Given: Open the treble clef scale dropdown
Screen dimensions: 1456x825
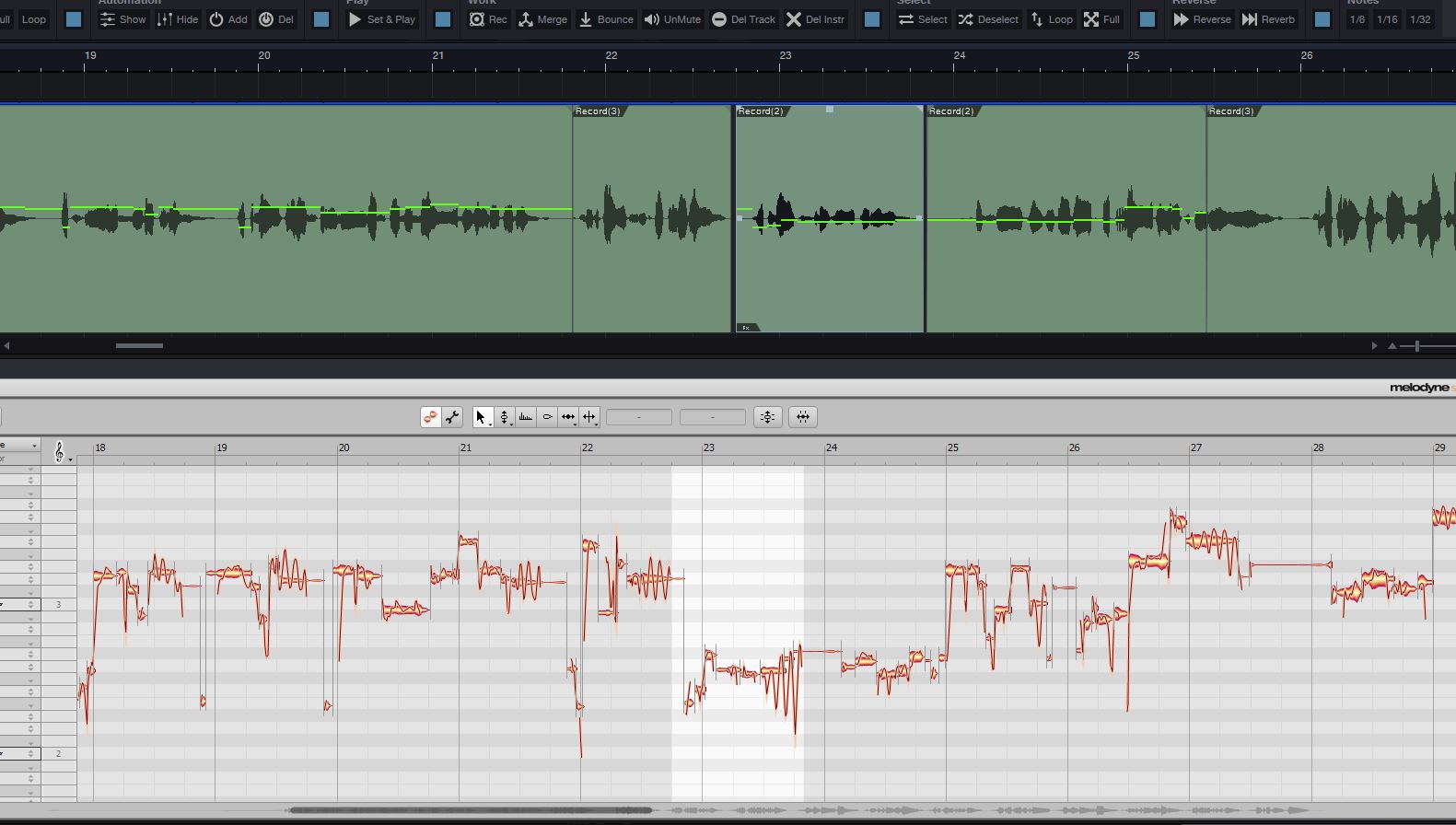Looking at the screenshot, I should [61, 452].
